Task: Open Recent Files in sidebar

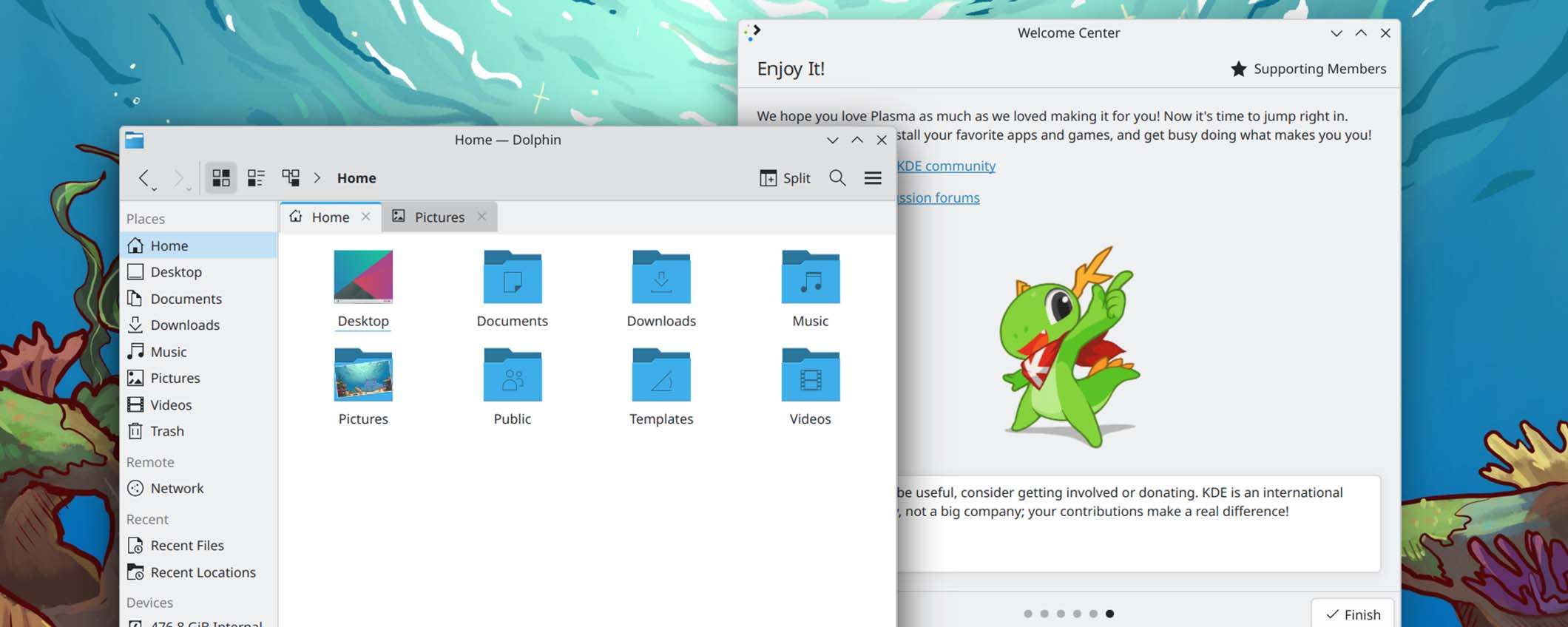Action: coord(198,545)
